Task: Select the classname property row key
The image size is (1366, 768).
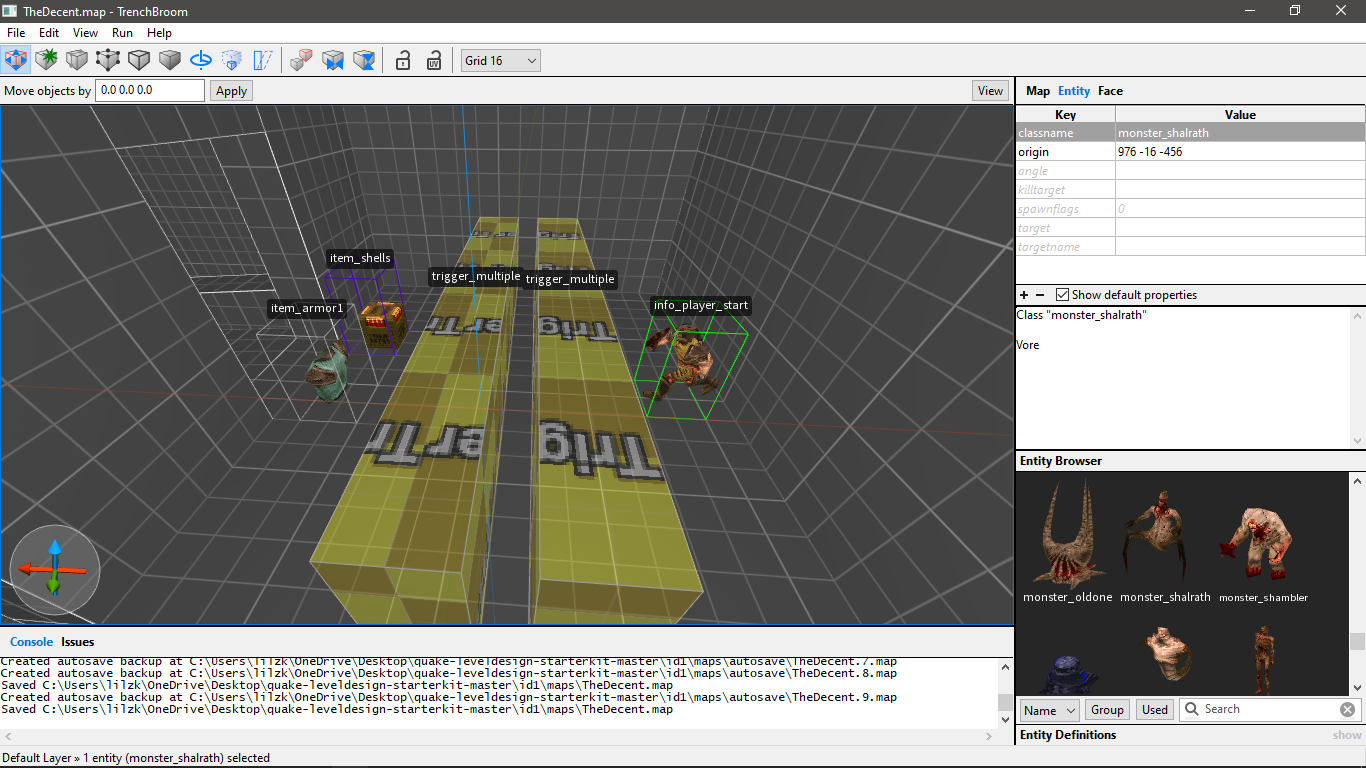Action: (x=1065, y=133)
